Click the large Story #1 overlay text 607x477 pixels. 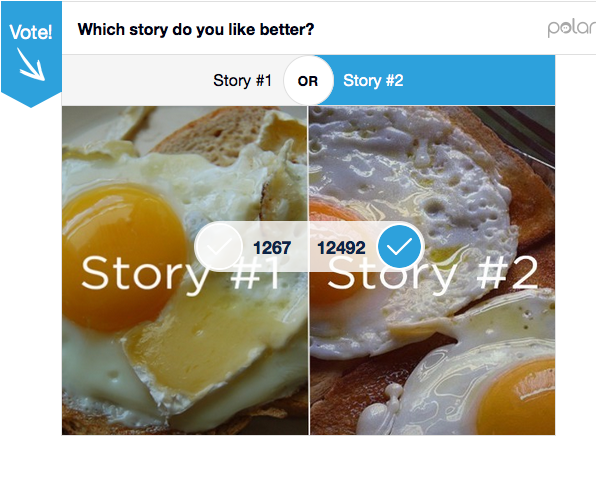(180, 274)
